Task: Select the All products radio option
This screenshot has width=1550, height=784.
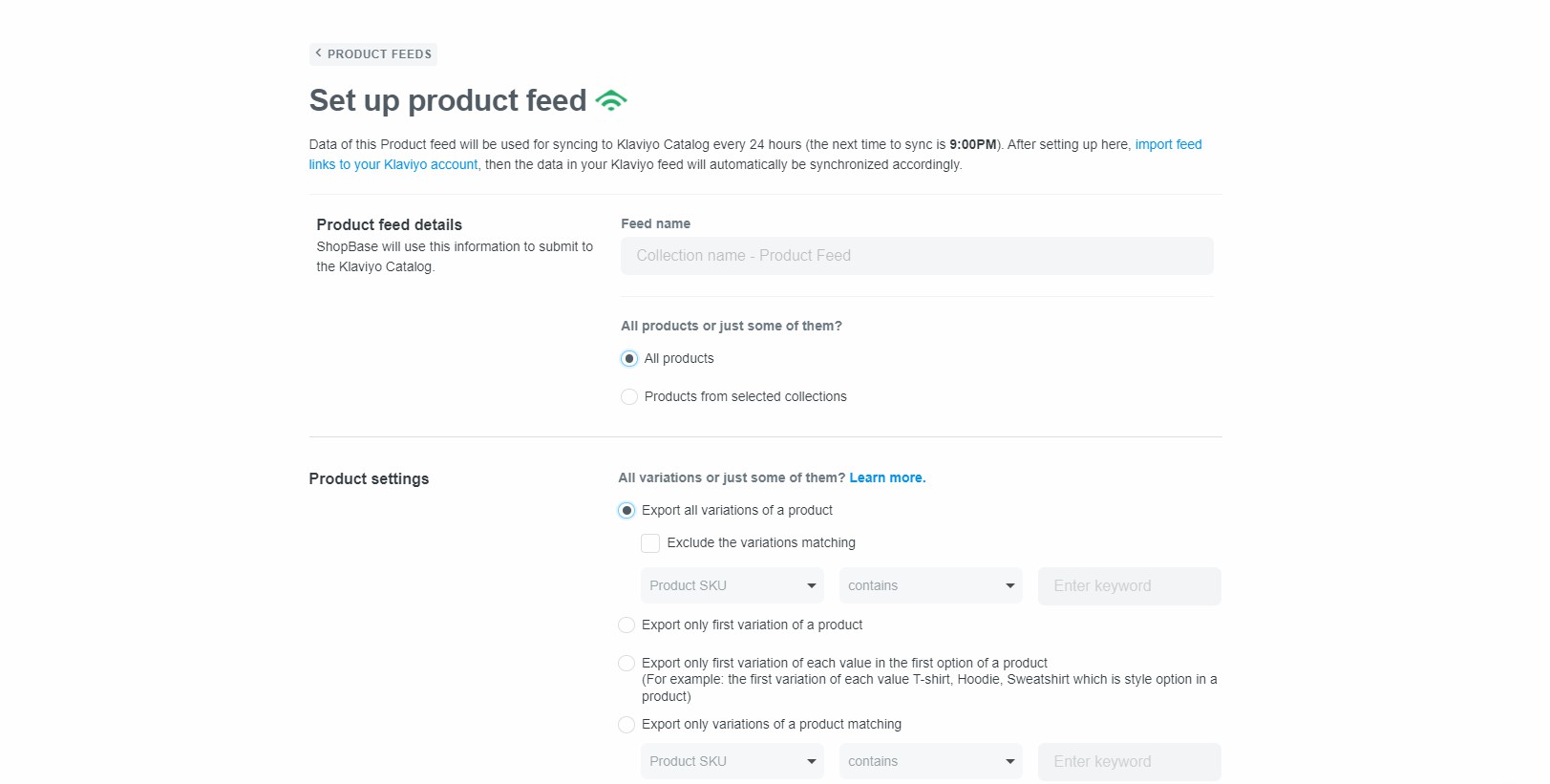Action: coord(629,359)
